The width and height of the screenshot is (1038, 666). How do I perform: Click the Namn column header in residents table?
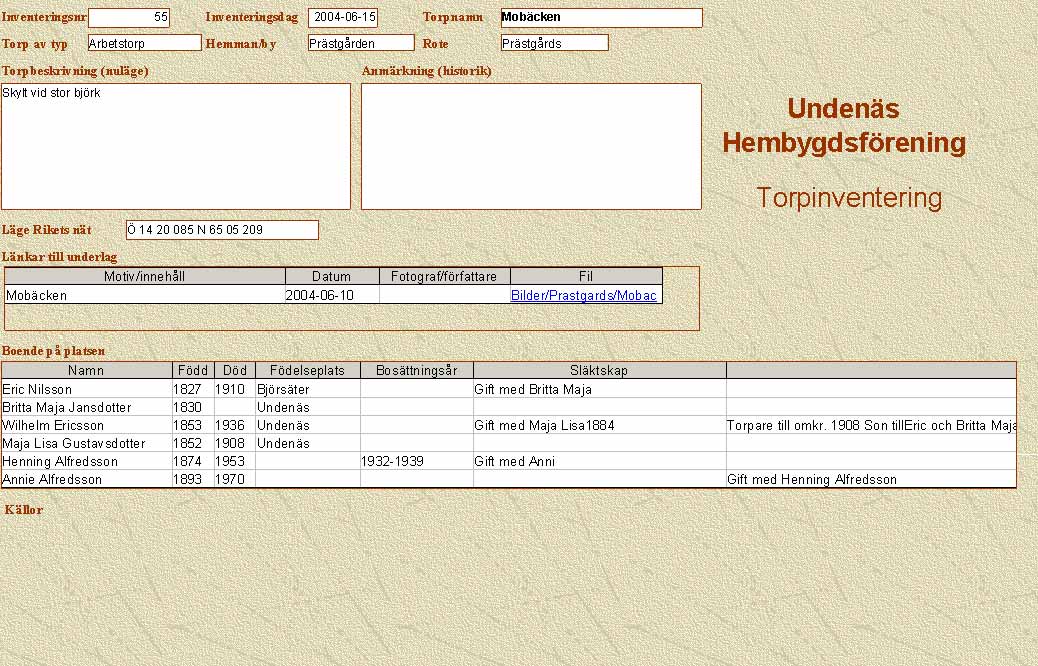pyautogui.click(x=86, y=370)
